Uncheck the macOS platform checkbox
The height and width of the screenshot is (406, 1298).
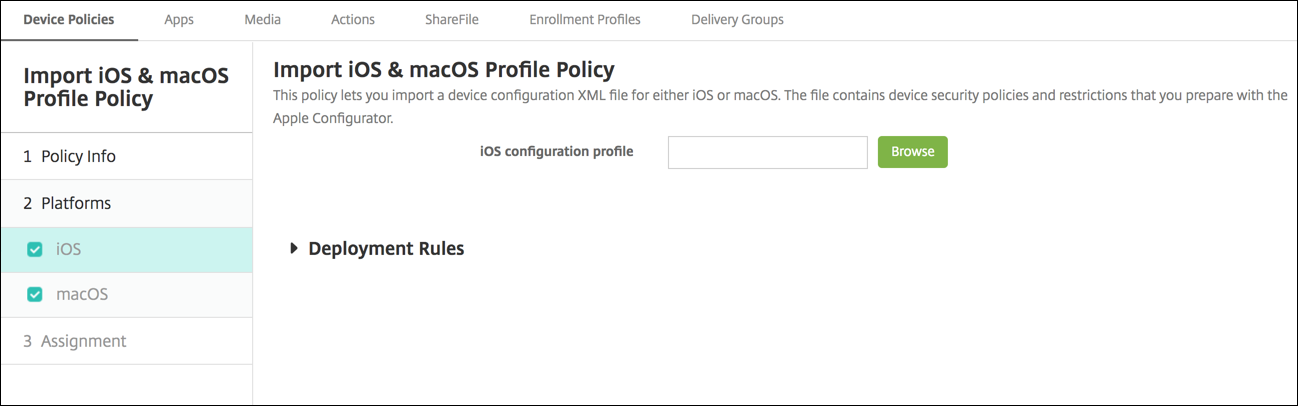pos(35,295)
